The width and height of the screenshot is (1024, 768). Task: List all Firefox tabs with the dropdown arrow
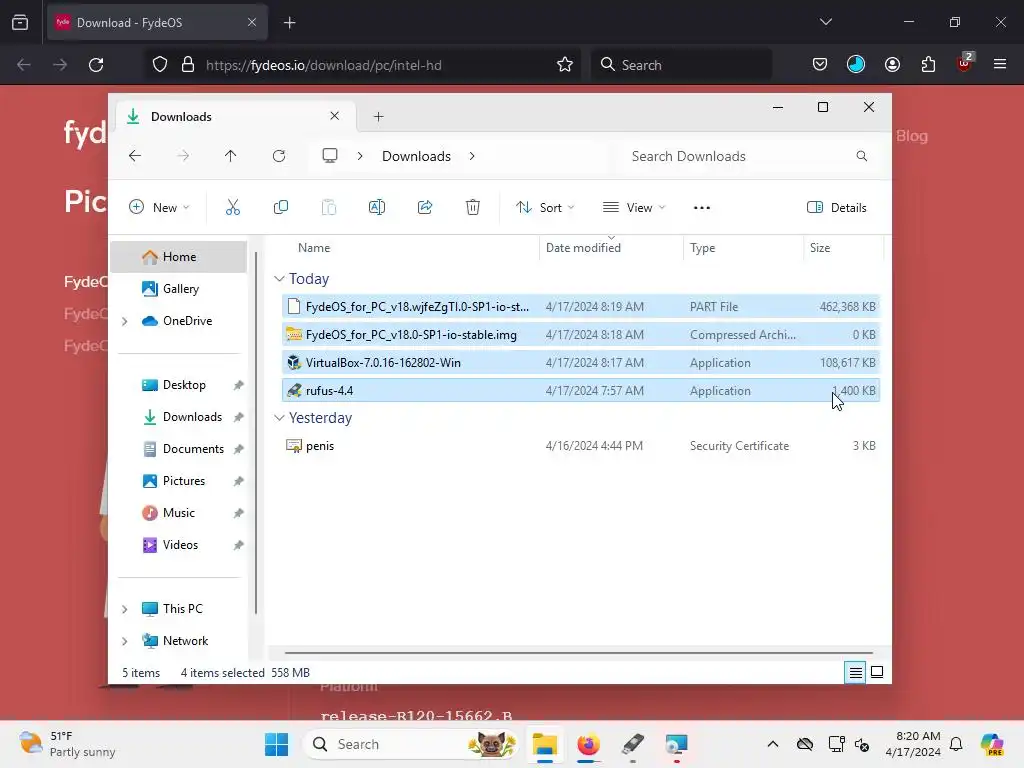tap(825, 22)
